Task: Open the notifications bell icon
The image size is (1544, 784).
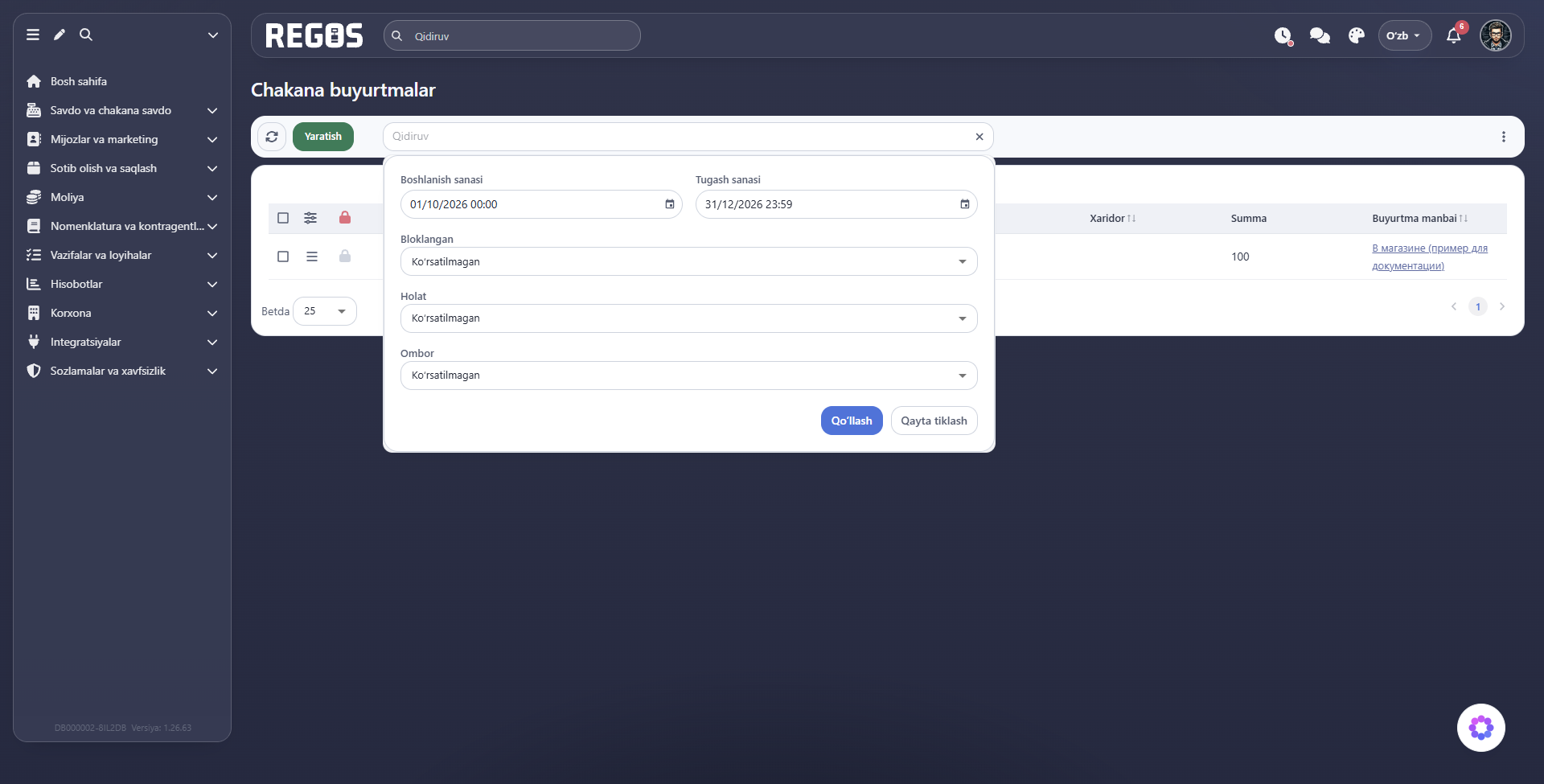Action: pyautogui.click(x=1453, y=35)
